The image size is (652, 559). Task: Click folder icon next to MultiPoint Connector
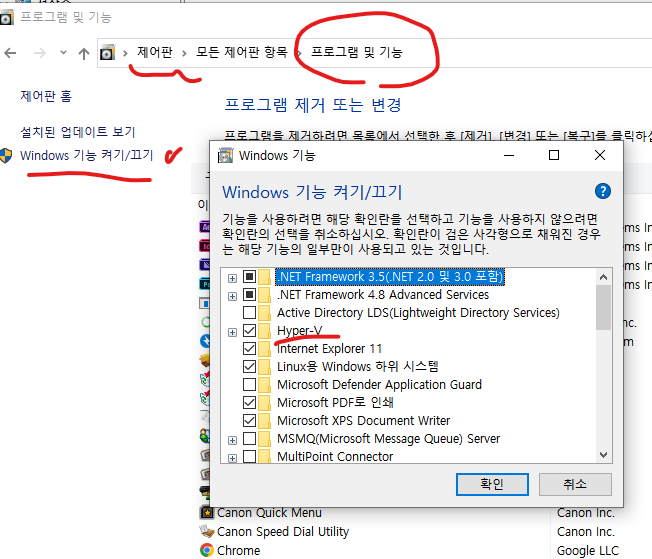click(x=264, y=456)
